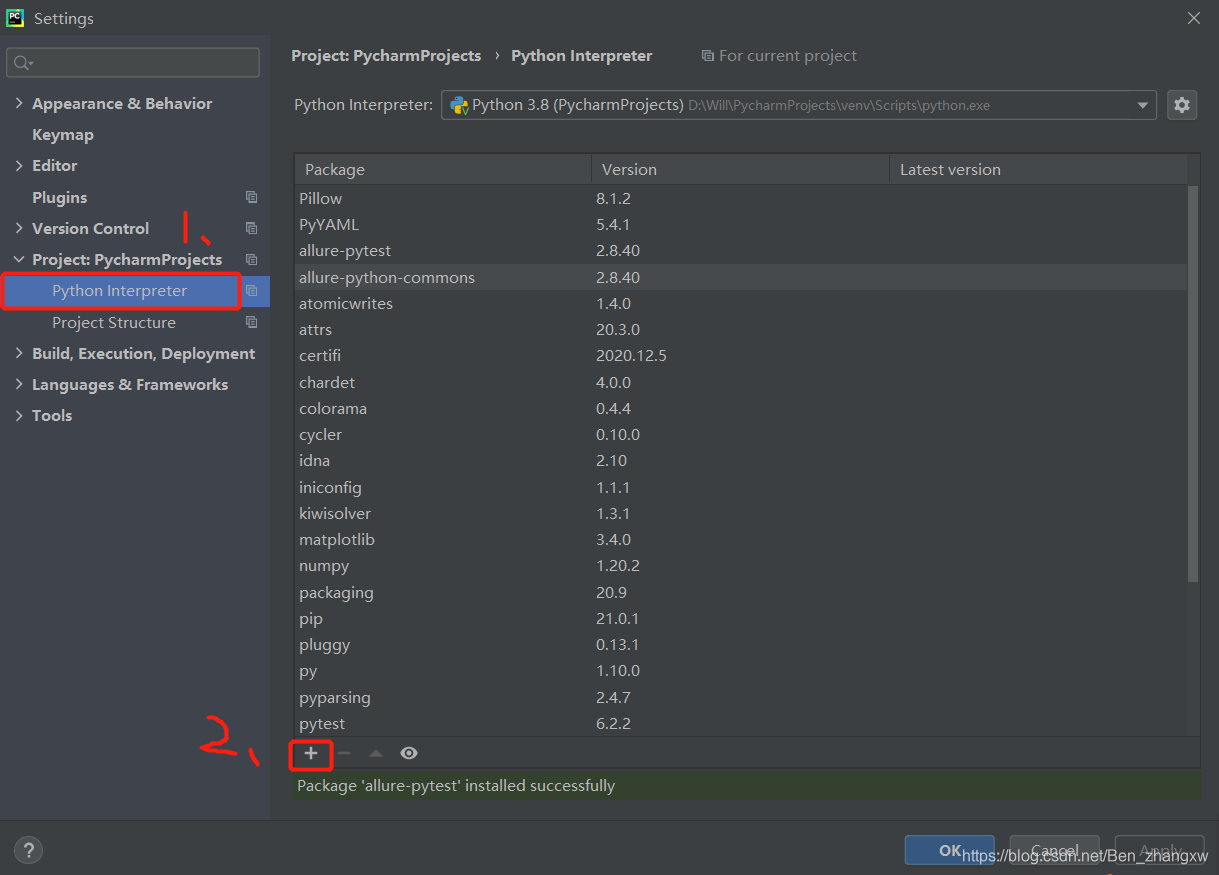Image resolution: width=1219 pixels, height=875 pixels.
Task: Select the allure-pytest package row
Action: click(x=741, y=250)
